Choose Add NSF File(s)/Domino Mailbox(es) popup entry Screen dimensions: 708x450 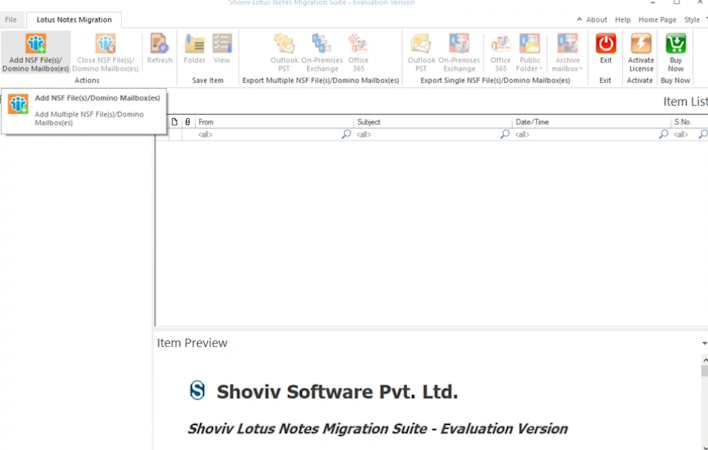84,110
